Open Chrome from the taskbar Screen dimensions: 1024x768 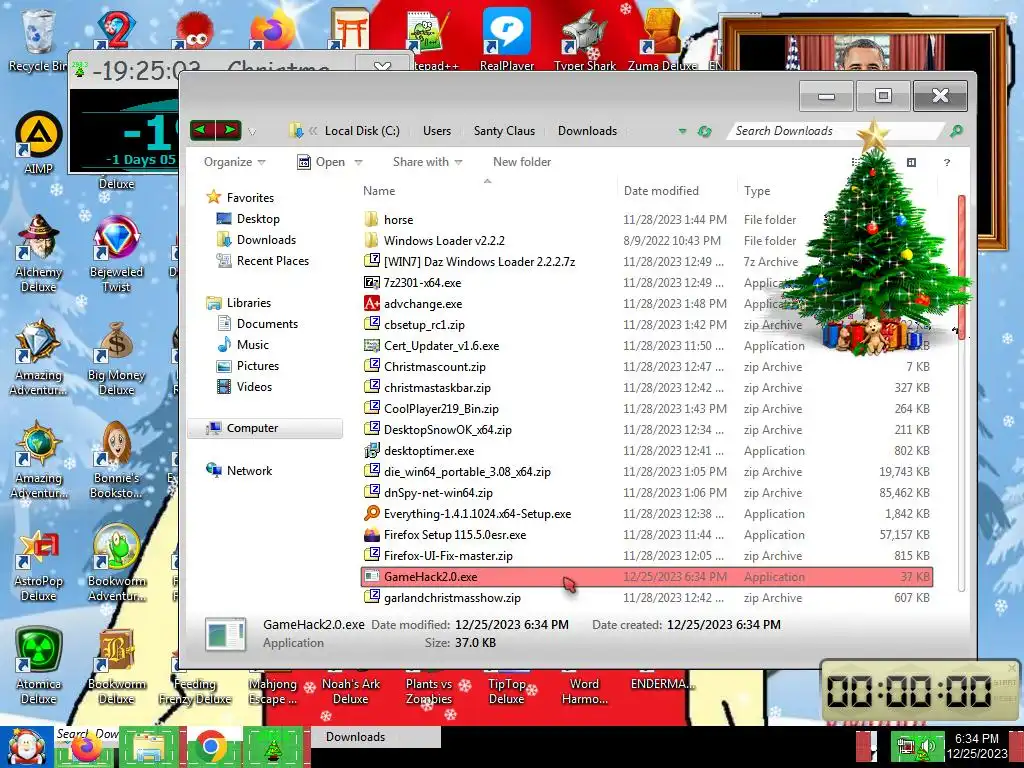click(210, 746)
